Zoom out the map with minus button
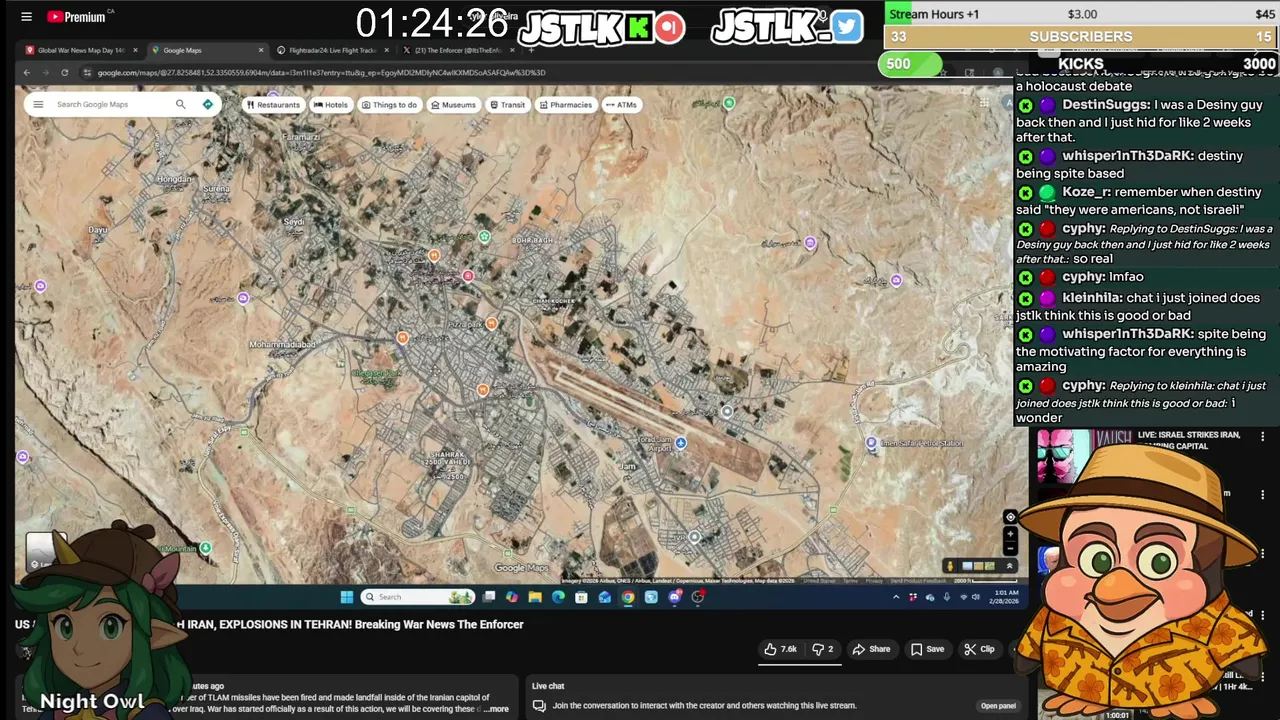The width and height of the screenshot is (1280, 720). (1010, 548)
